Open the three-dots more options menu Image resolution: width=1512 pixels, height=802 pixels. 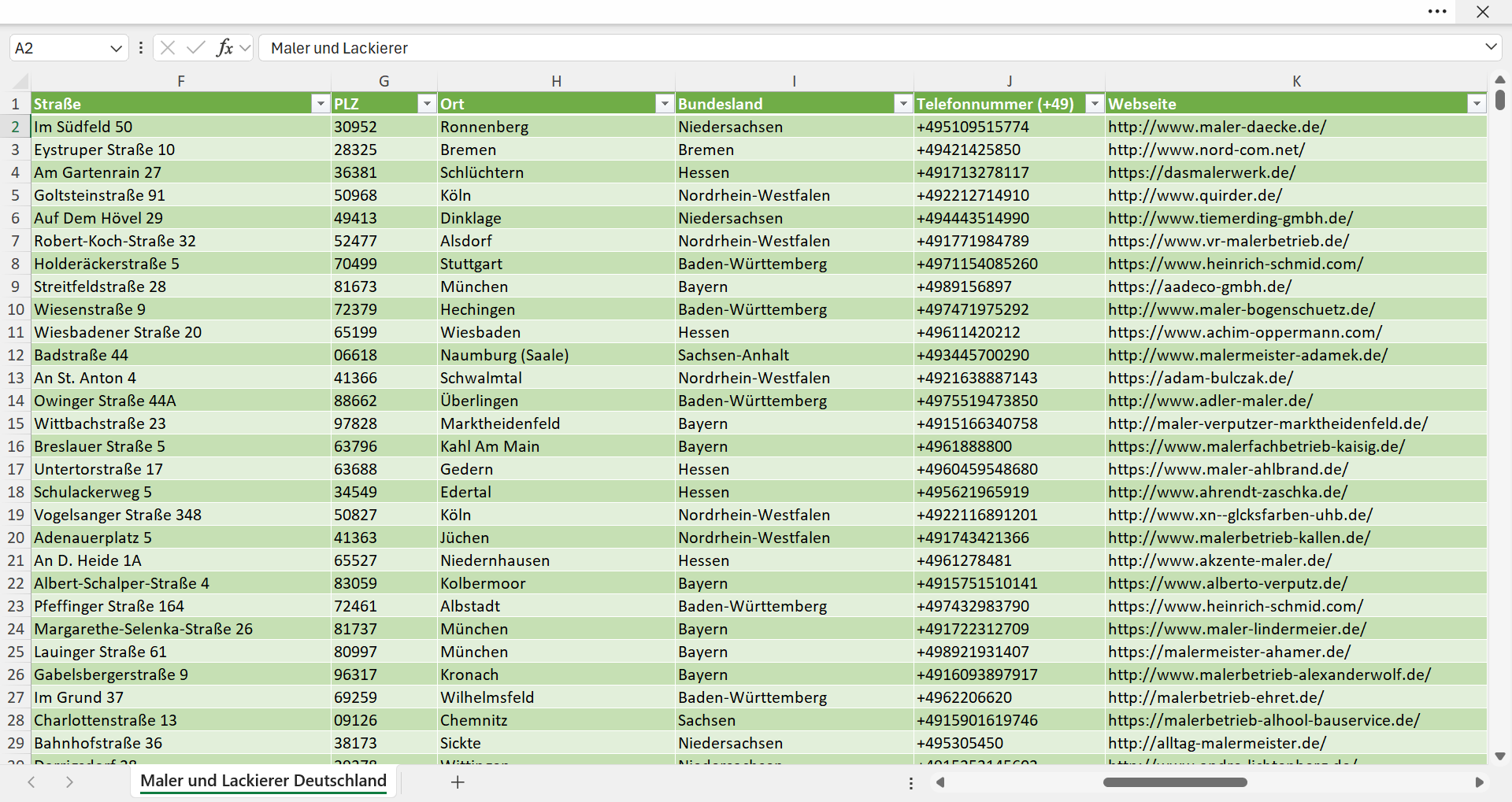1437,12
